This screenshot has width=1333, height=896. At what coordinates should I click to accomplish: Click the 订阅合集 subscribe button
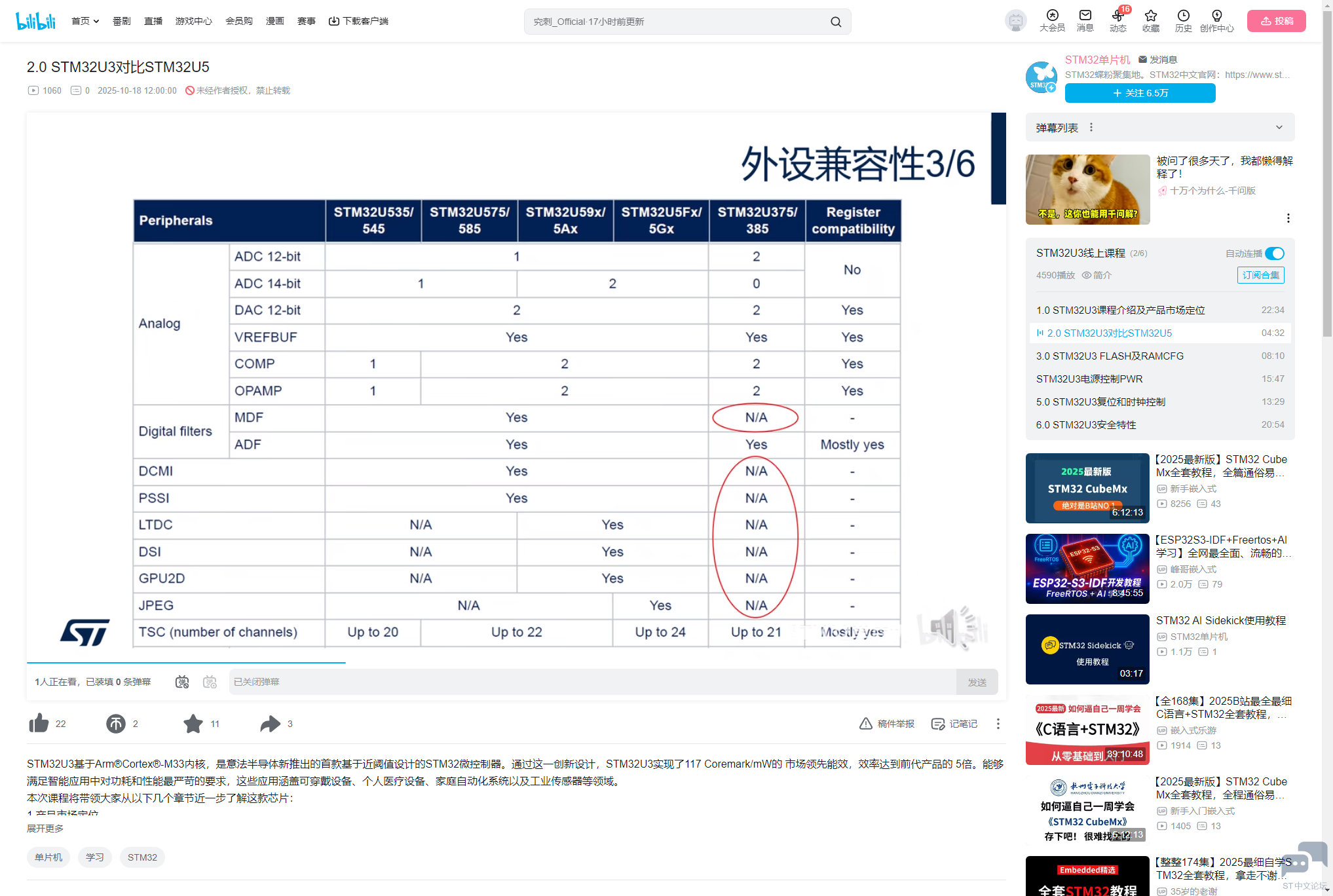[x=1260, y=275]
